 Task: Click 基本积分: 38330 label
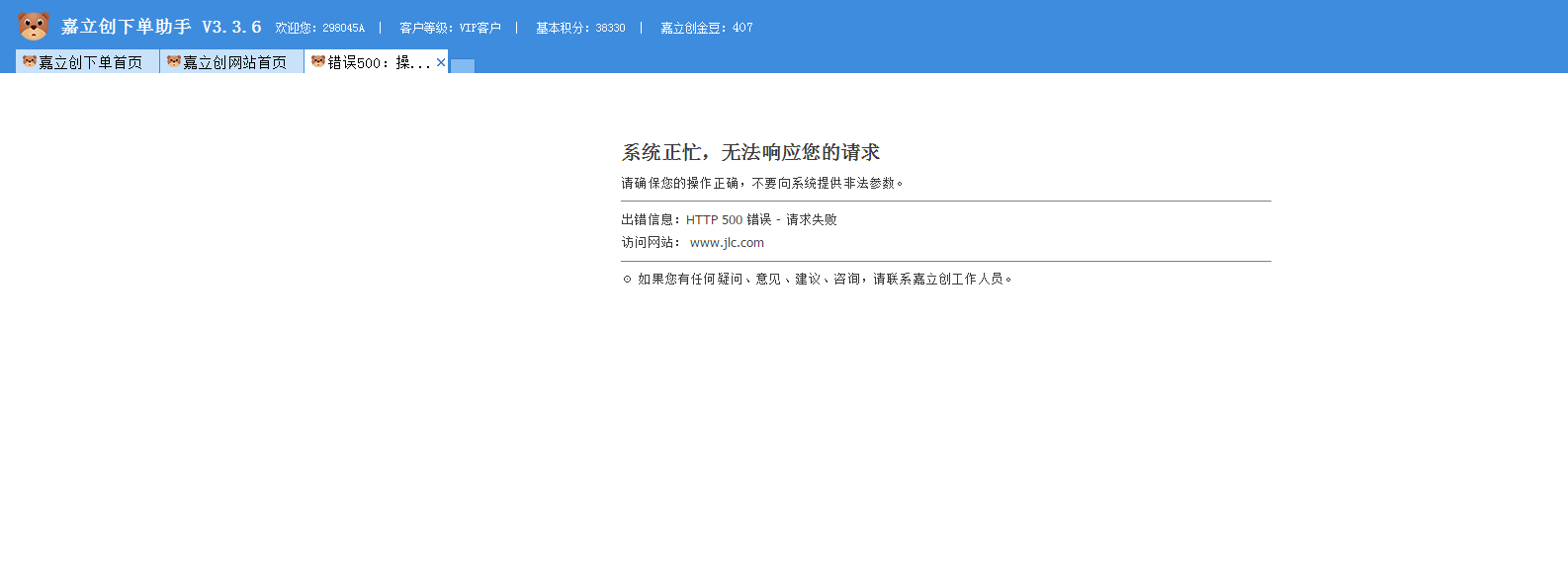[580, 28]
